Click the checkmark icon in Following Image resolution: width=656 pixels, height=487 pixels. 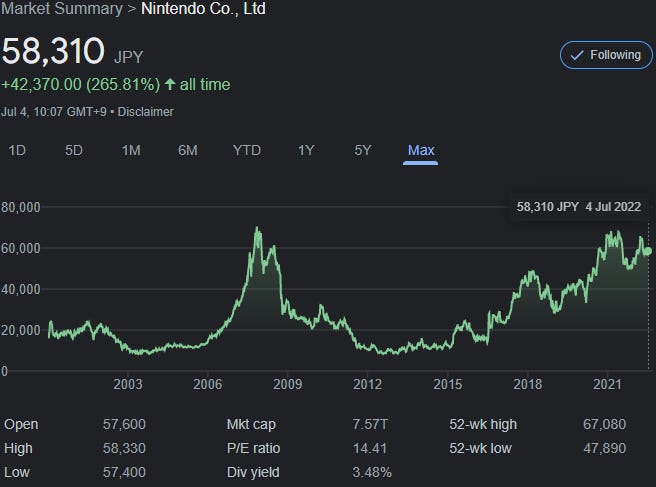coord(577,55)
